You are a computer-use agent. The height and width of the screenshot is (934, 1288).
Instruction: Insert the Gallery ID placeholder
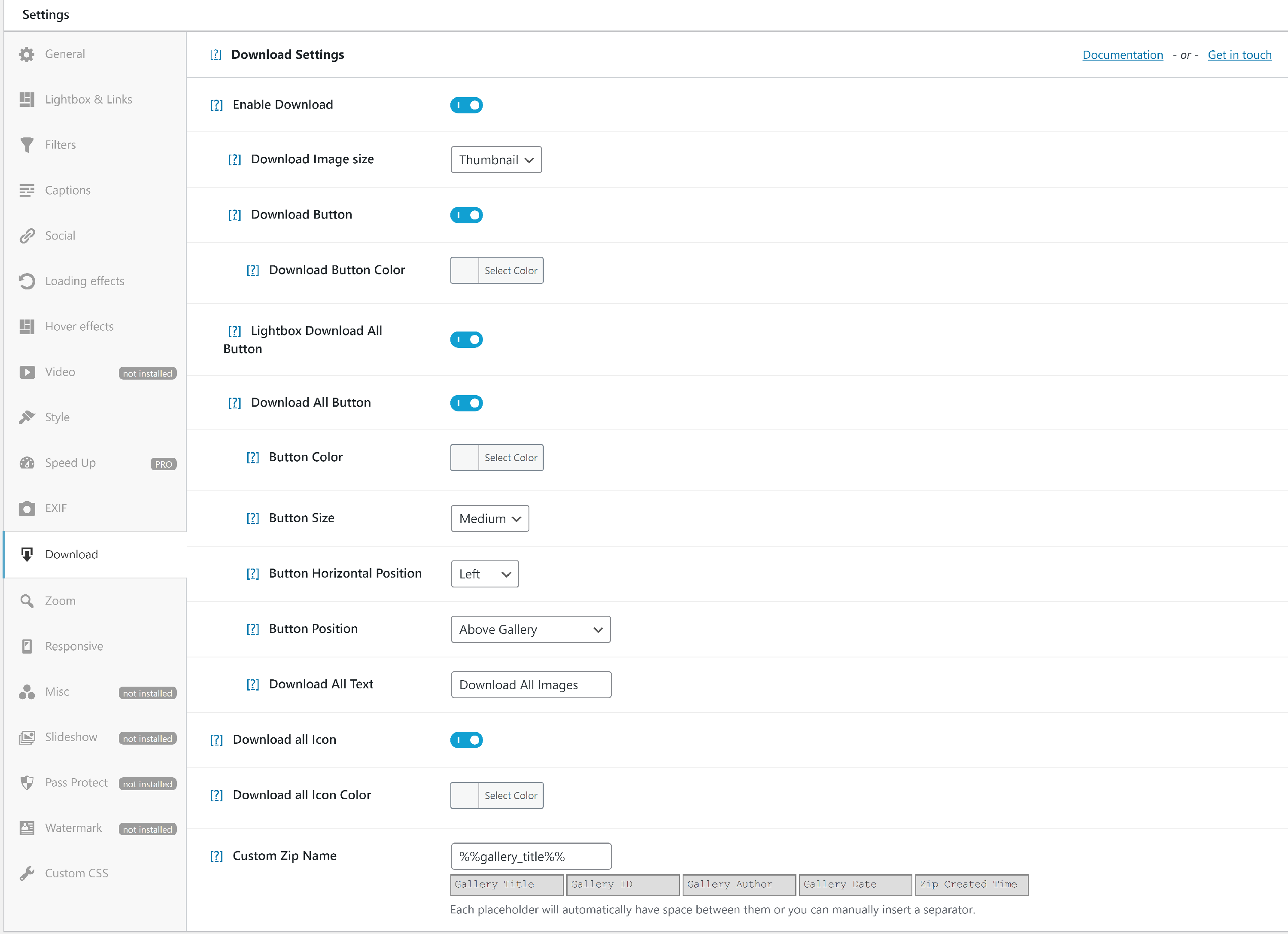pos(623,885)
